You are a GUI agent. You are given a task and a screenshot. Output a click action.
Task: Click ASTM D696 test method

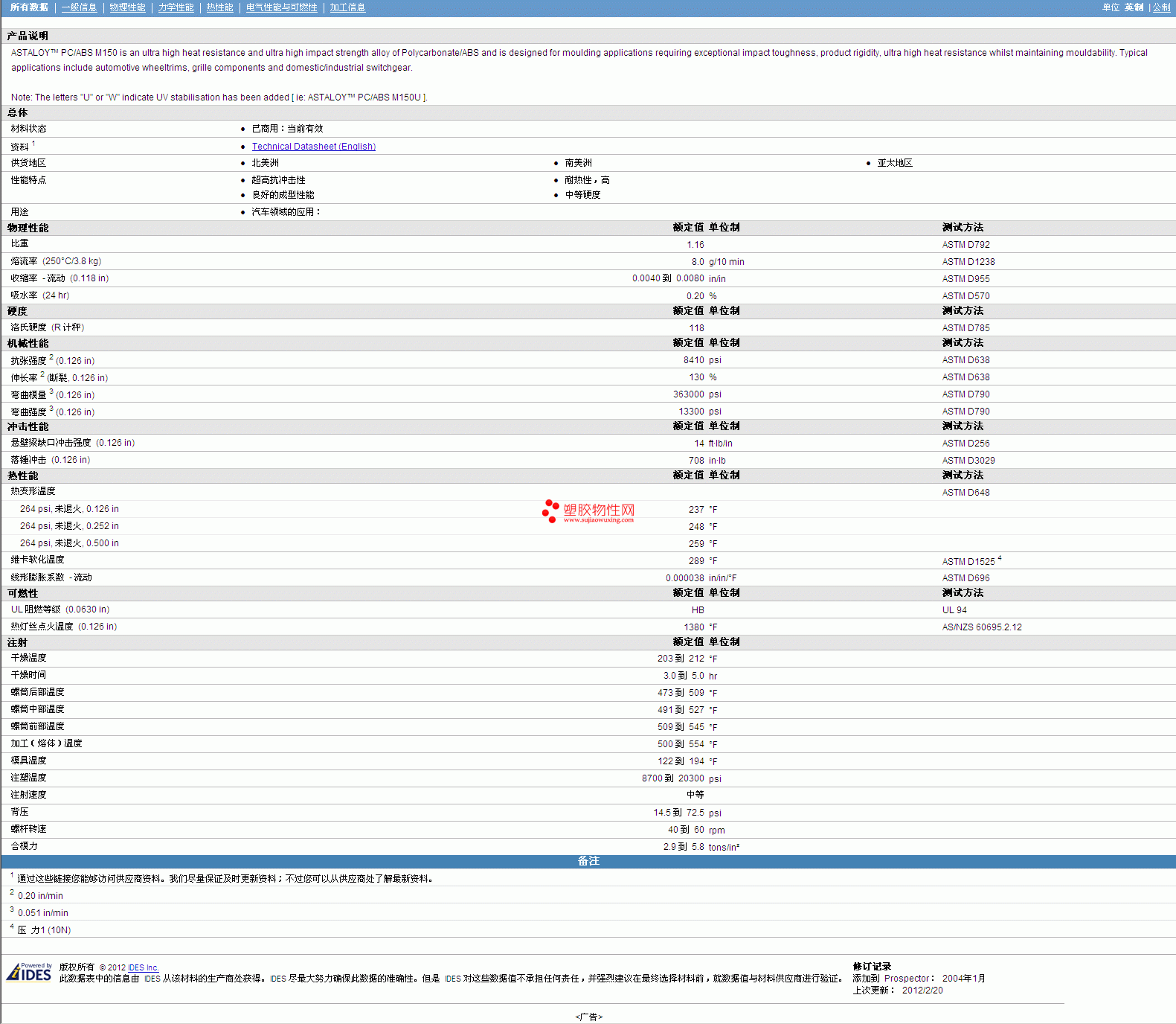(965, 578)
